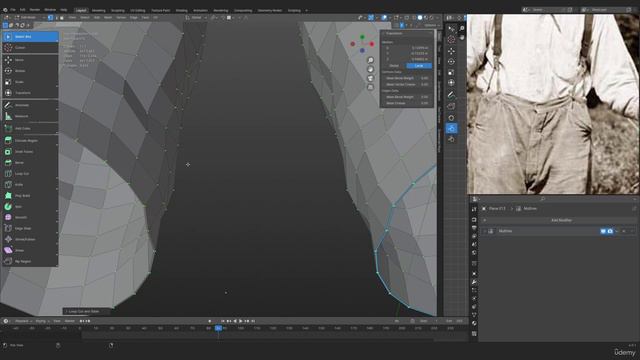Select the Move tool in left toolbar
640x360 pixels.
pyautogui.click(x=30, y=60)
